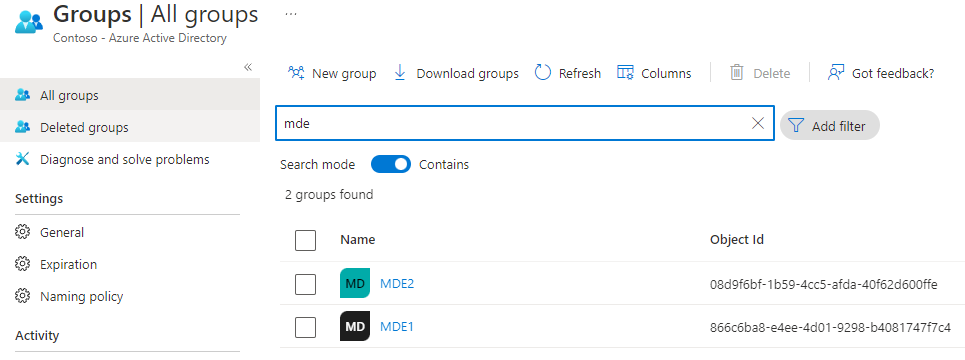Clear the search box with X

[758, 123]
